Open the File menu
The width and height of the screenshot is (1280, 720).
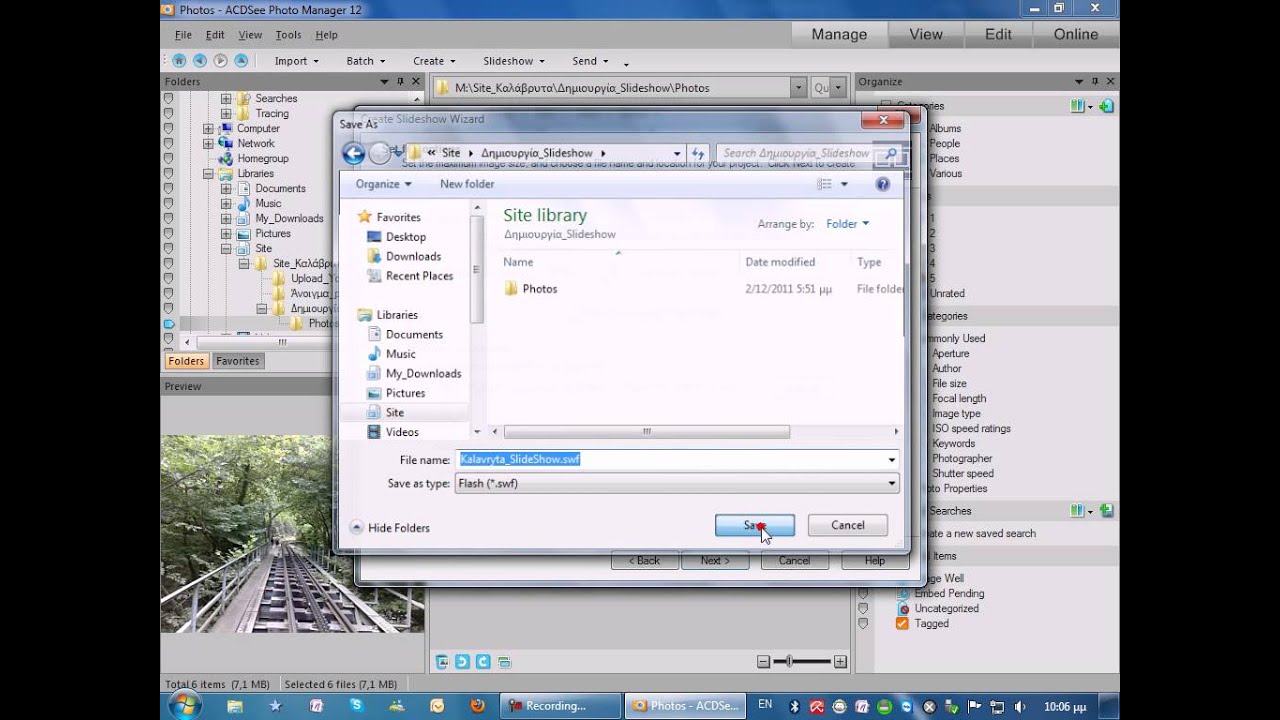click(x=183, y=35)
